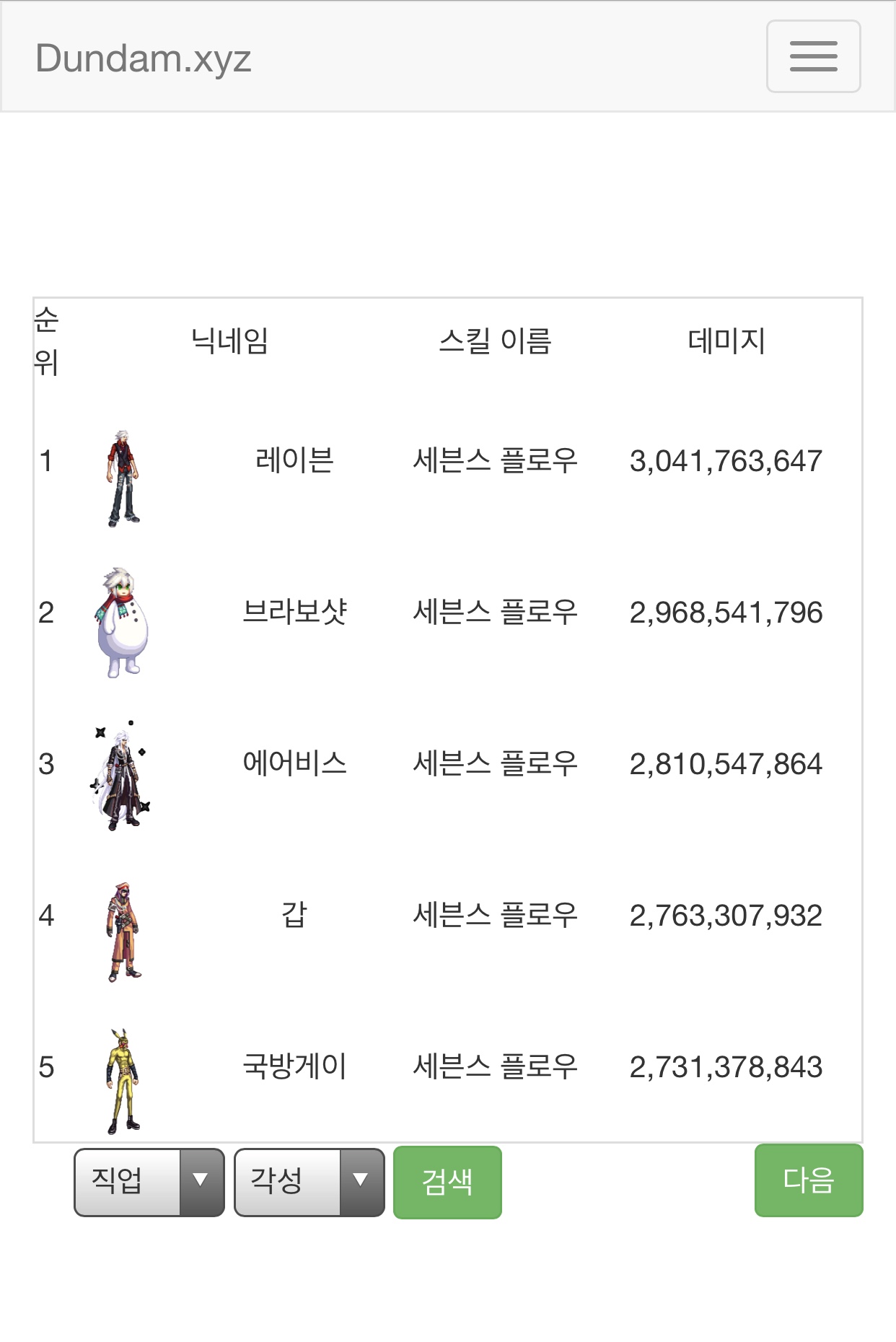
Task: Click the snowman character avatar
Action: point(123,623)
